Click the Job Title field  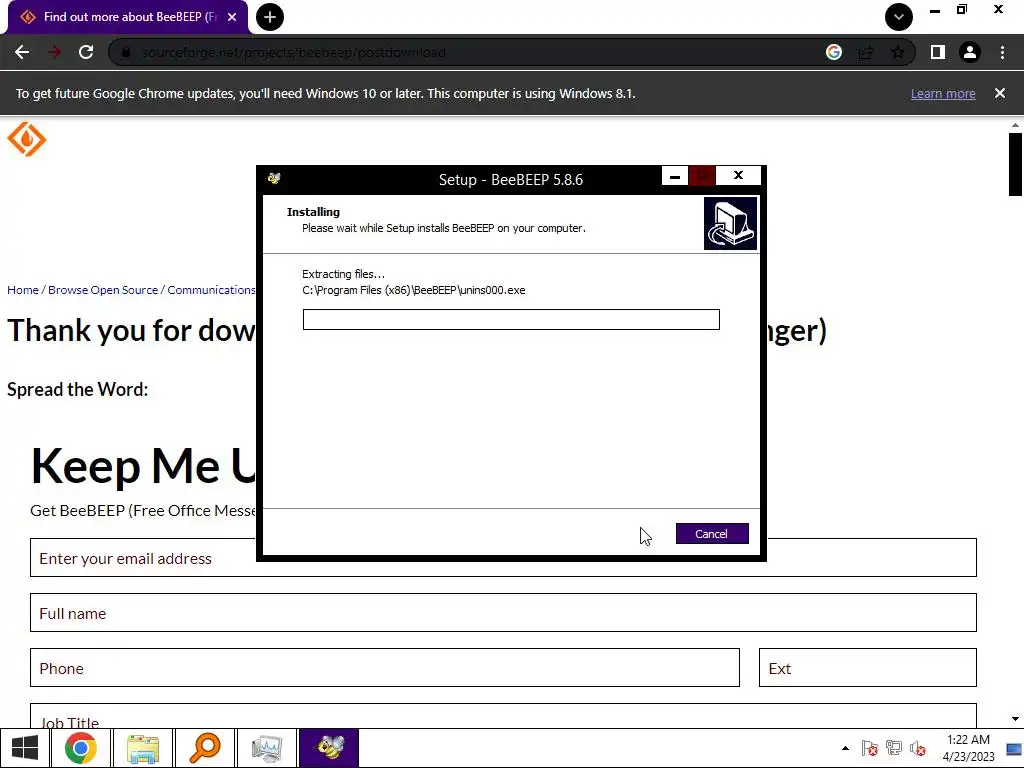tap(503, 716)
